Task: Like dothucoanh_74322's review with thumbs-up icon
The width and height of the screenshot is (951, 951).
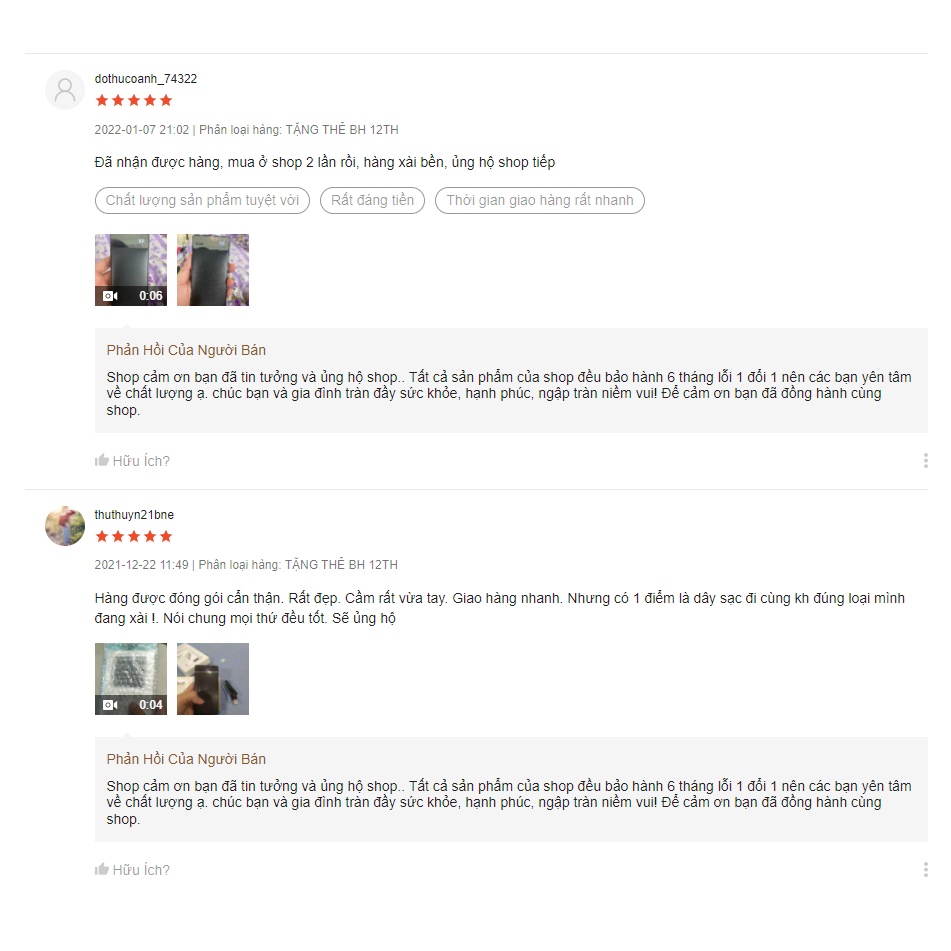Action: [x=102, y=460]
